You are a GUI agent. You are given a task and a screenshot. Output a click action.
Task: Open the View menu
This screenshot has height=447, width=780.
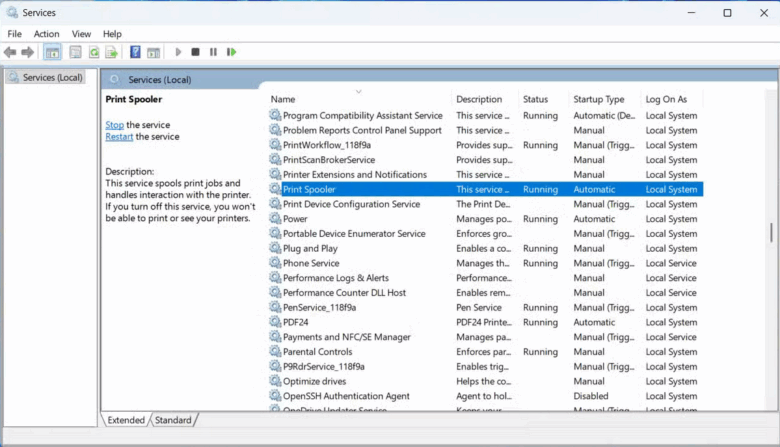click(x=81, y=34)
